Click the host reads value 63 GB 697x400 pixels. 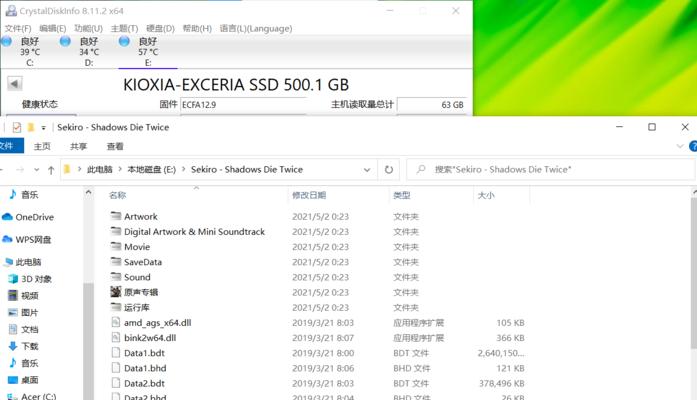[x=432, y=105]
